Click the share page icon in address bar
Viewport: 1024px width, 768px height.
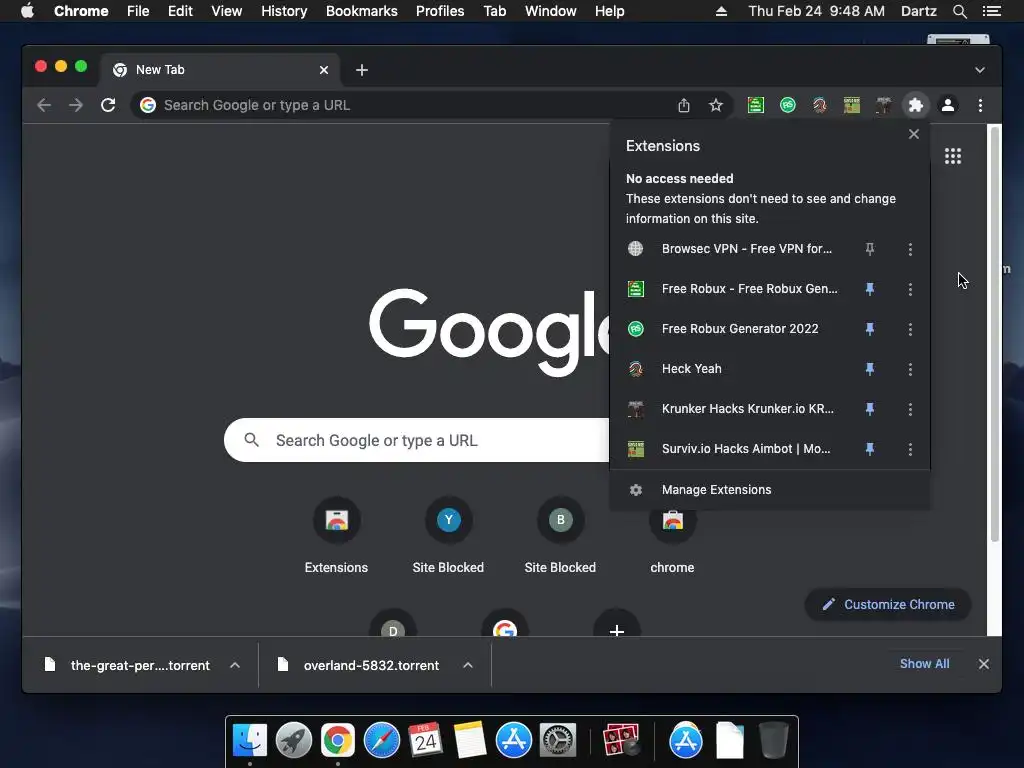684,105
